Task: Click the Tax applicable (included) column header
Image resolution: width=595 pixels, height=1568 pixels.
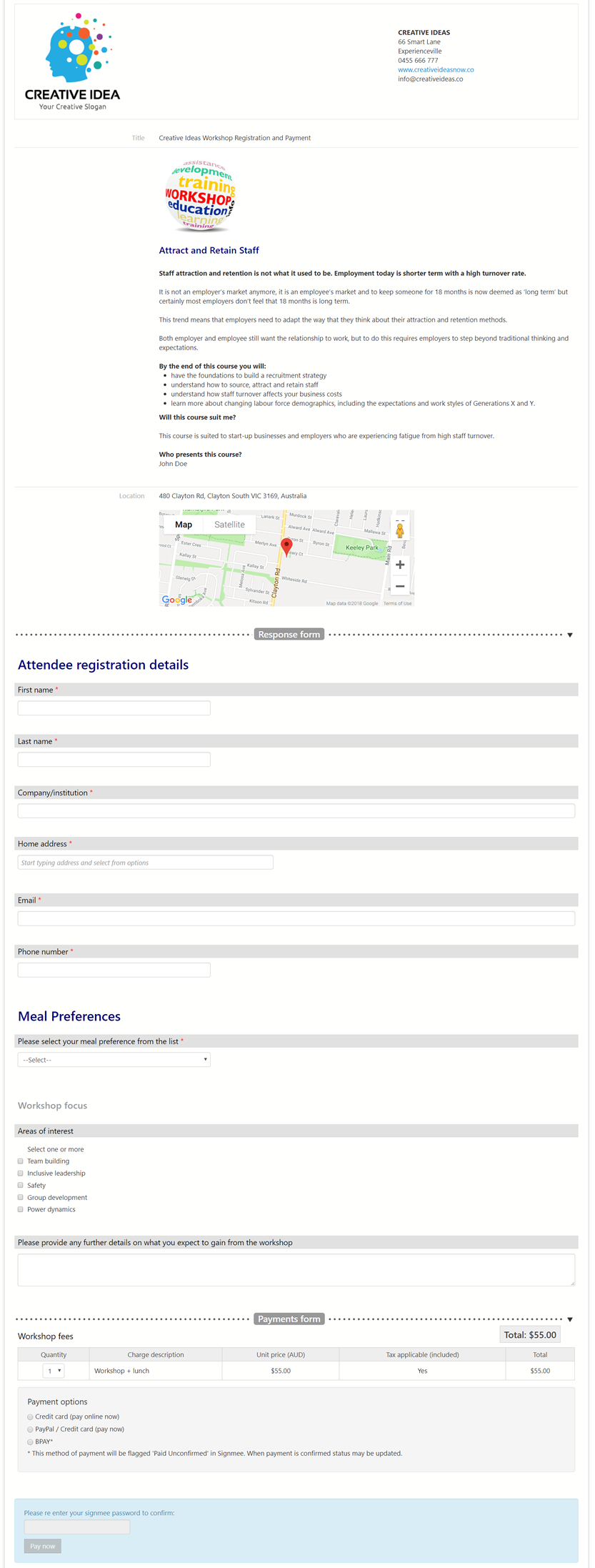Action: click(x=422, y=1354)
